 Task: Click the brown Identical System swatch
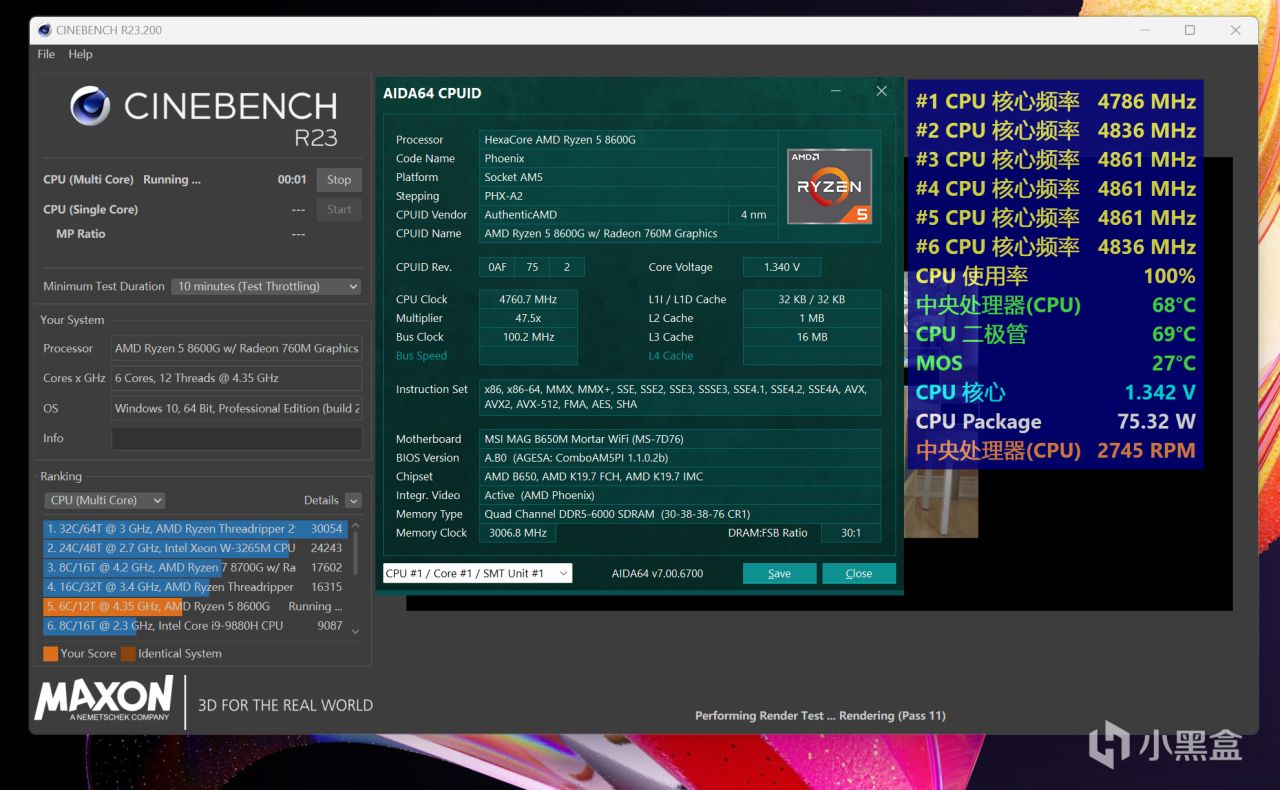(128, 654)
